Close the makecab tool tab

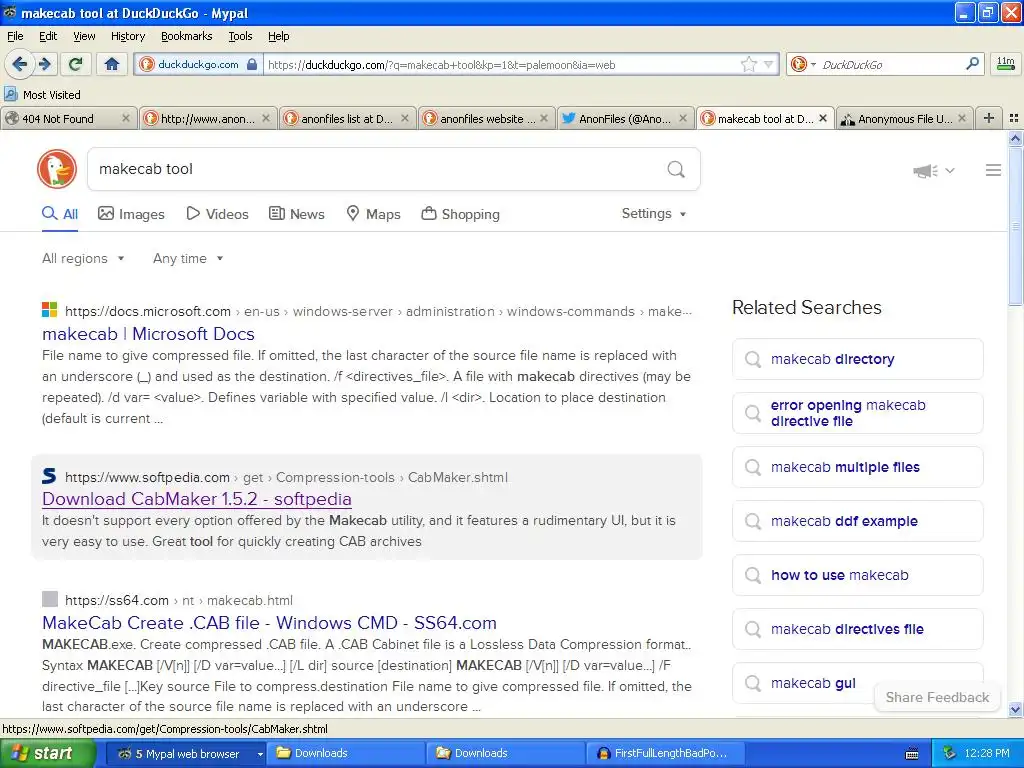[x=823, y=118]
